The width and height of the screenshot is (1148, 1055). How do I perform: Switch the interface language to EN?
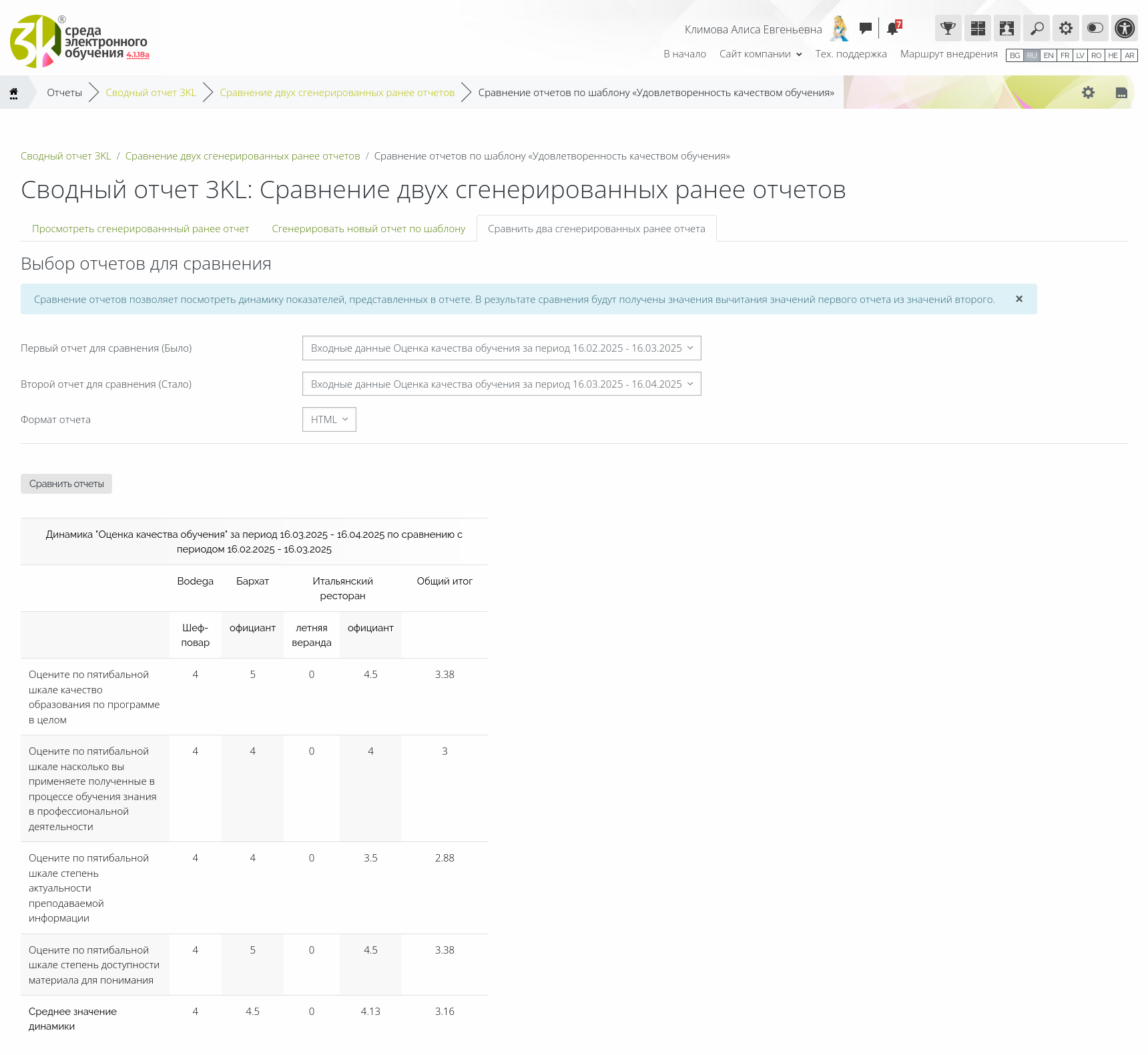pyautogui.click(x=1049, y=55)
